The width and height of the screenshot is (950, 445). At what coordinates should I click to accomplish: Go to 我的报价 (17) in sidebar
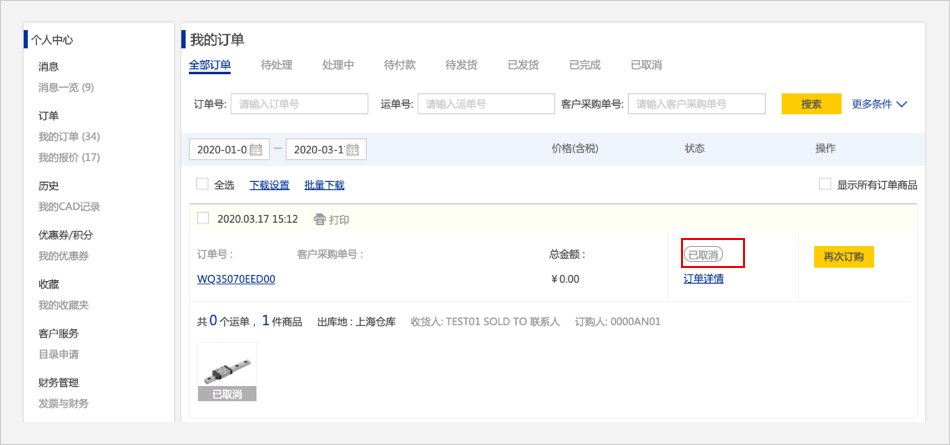[69, 157]
